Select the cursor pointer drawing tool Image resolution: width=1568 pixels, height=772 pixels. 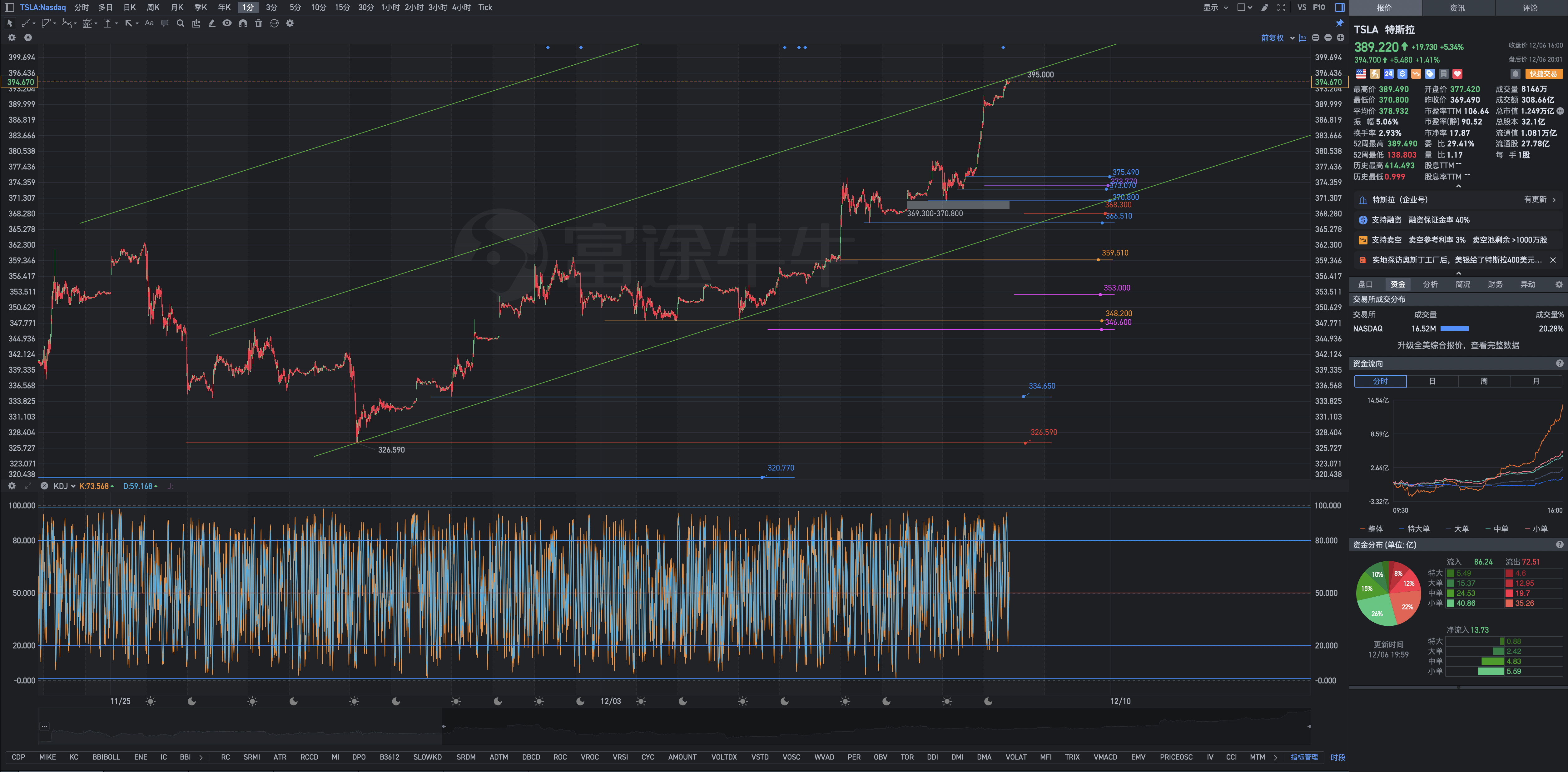[10, 23]
